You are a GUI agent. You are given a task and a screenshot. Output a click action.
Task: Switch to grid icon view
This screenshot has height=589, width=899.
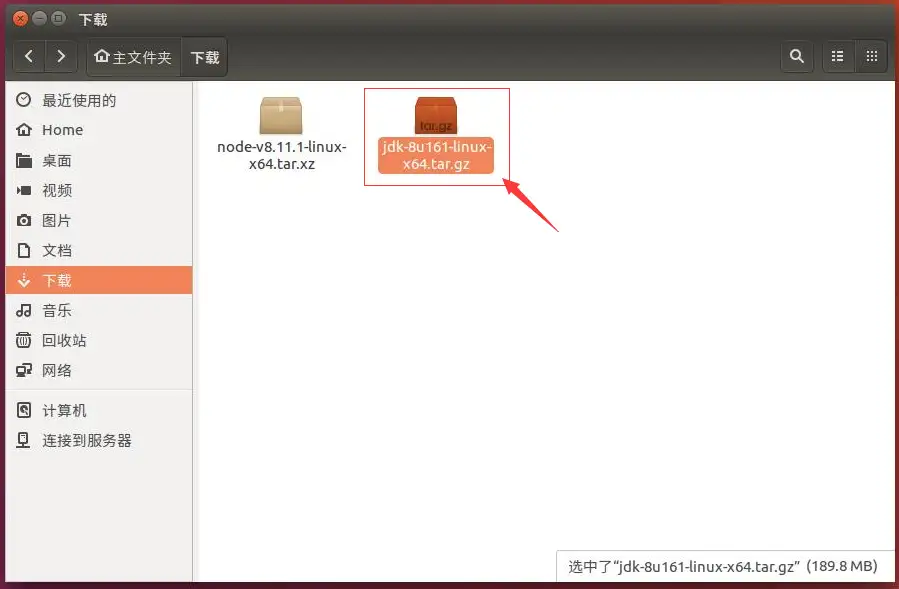(x=871, y=57)
